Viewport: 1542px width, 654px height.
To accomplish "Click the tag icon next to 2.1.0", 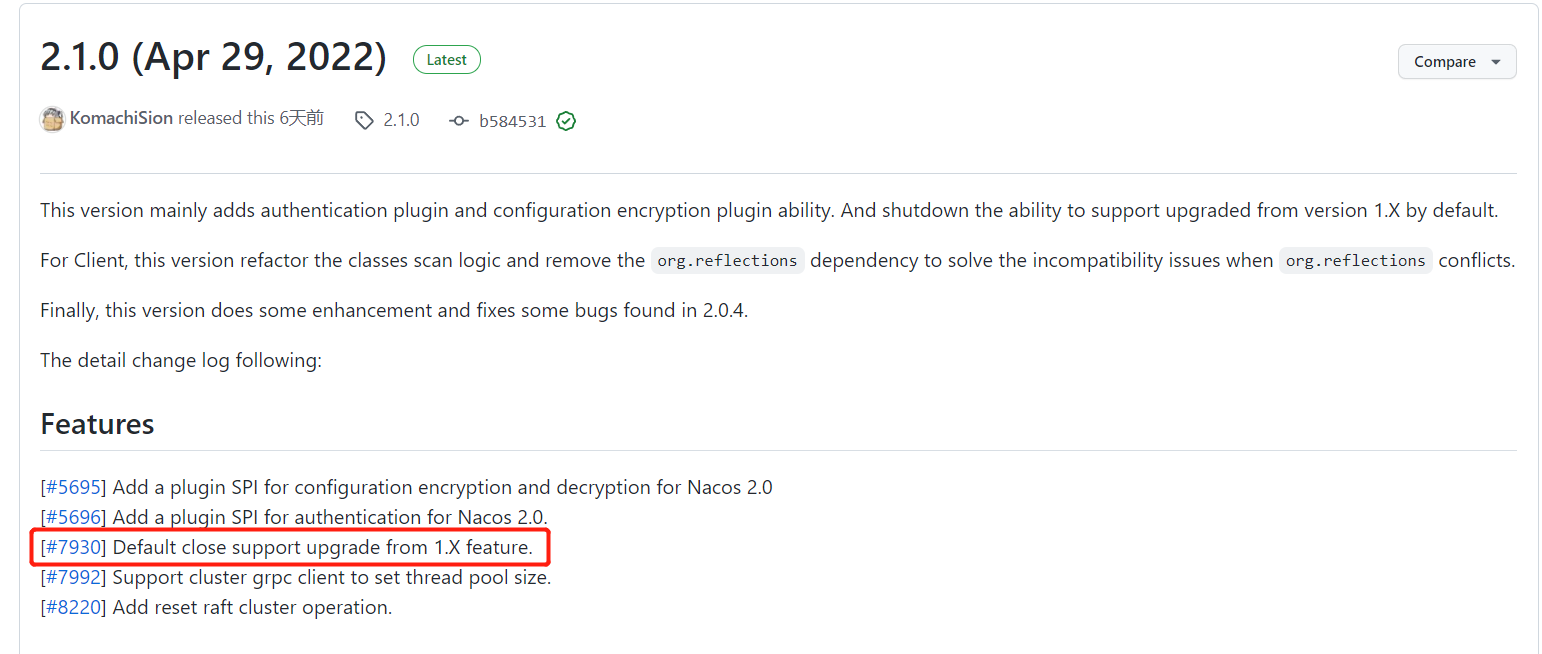I will (364, 119).
